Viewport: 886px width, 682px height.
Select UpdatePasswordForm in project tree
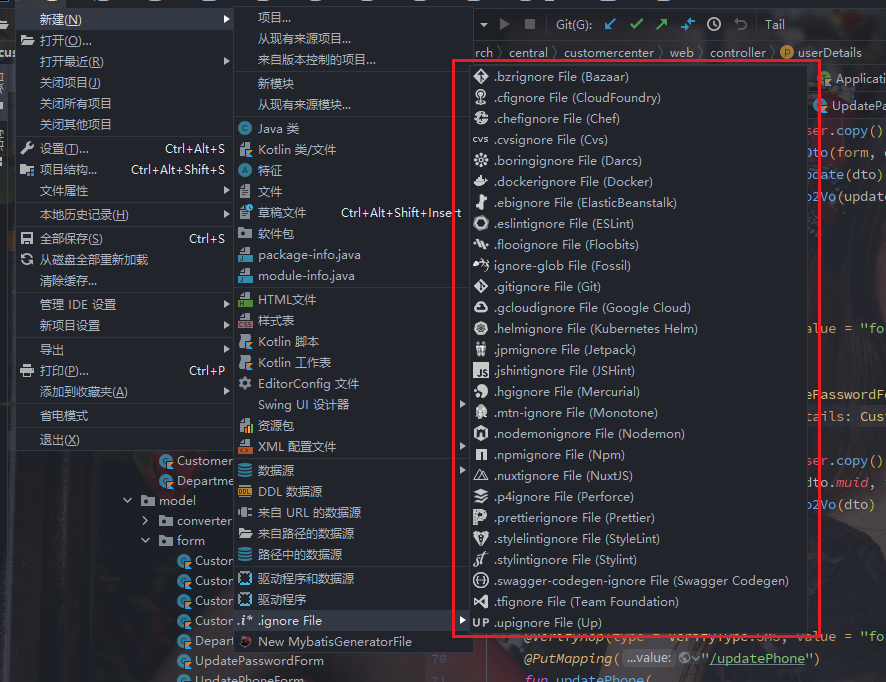point(259,661)
